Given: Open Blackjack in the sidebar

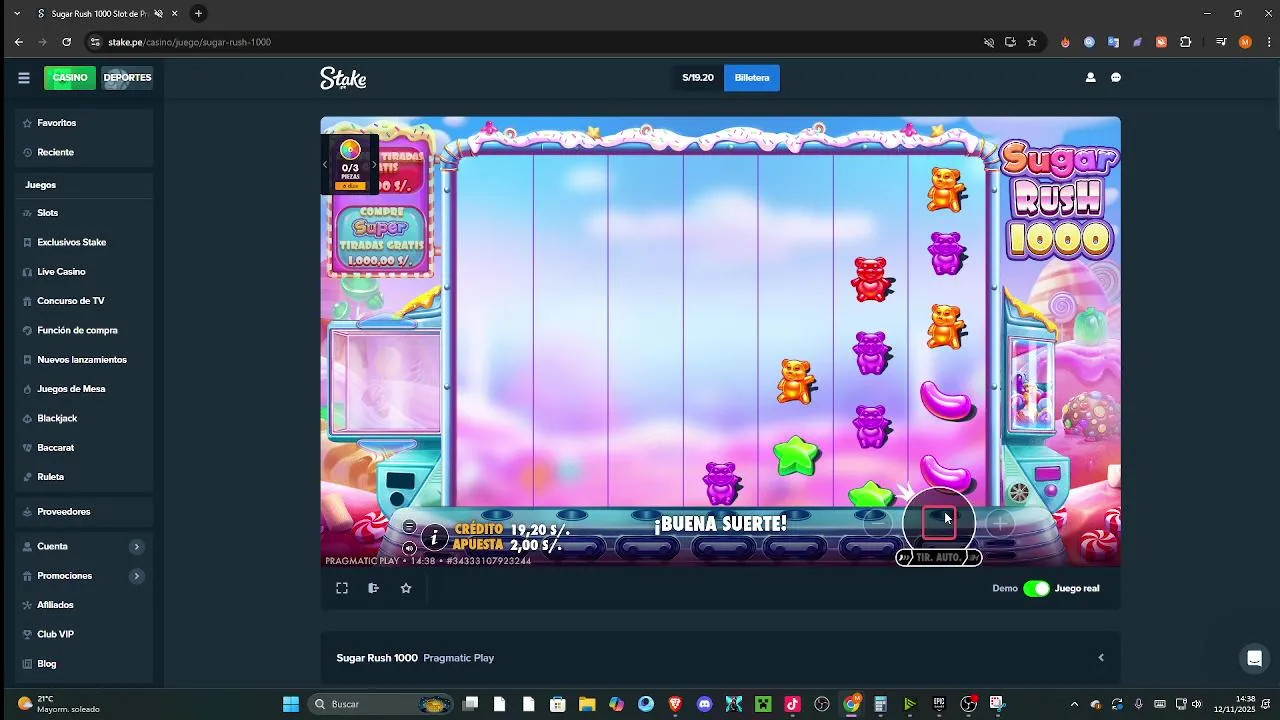Looking at the screenshot, I should [x=85, y=418].
